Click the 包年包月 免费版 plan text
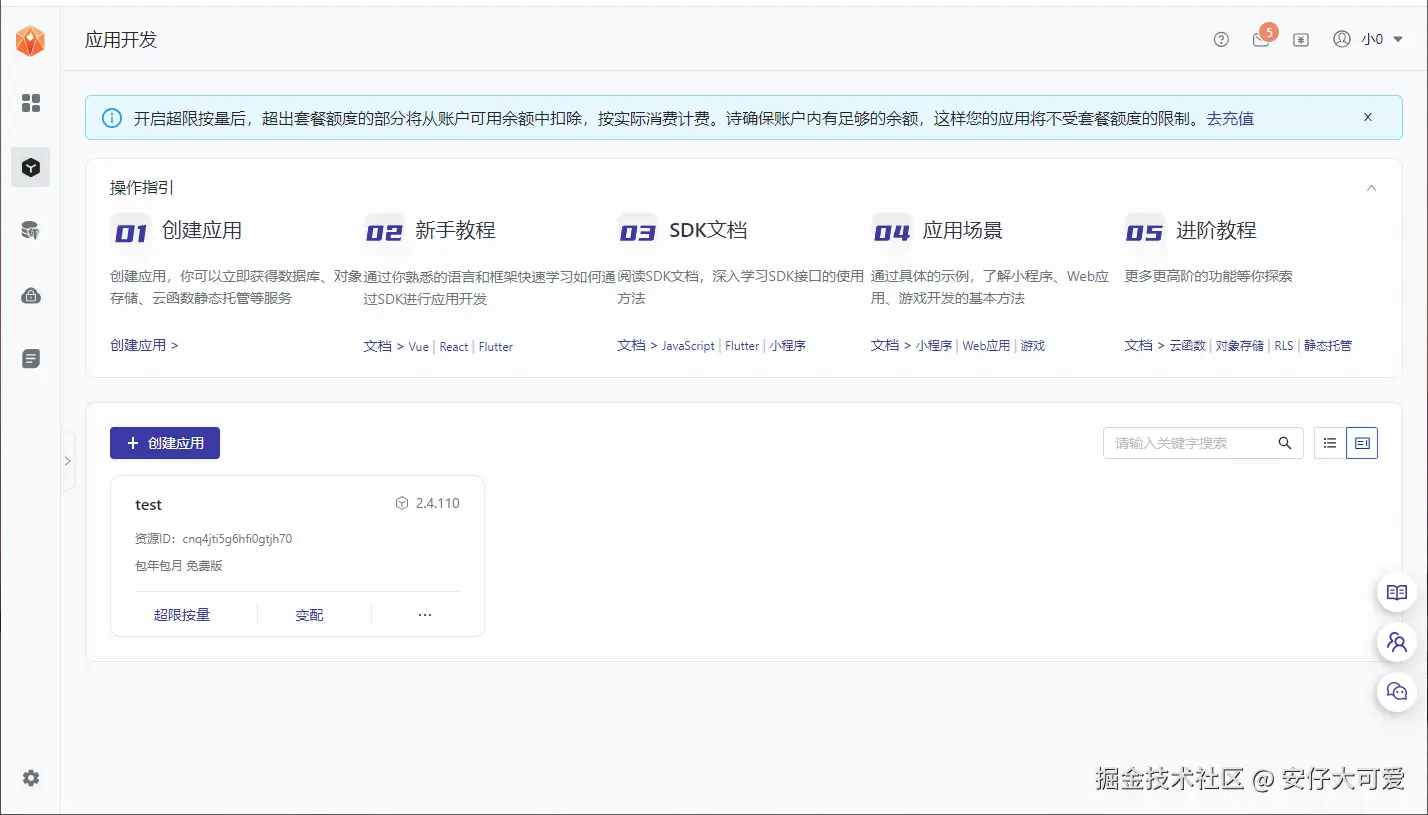This screenshot has height=815, width=1428. point(179,566)
